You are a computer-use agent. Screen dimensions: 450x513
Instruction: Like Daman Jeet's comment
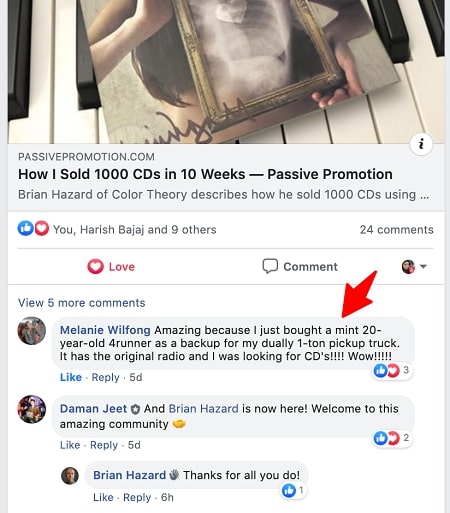click(70, 445)
